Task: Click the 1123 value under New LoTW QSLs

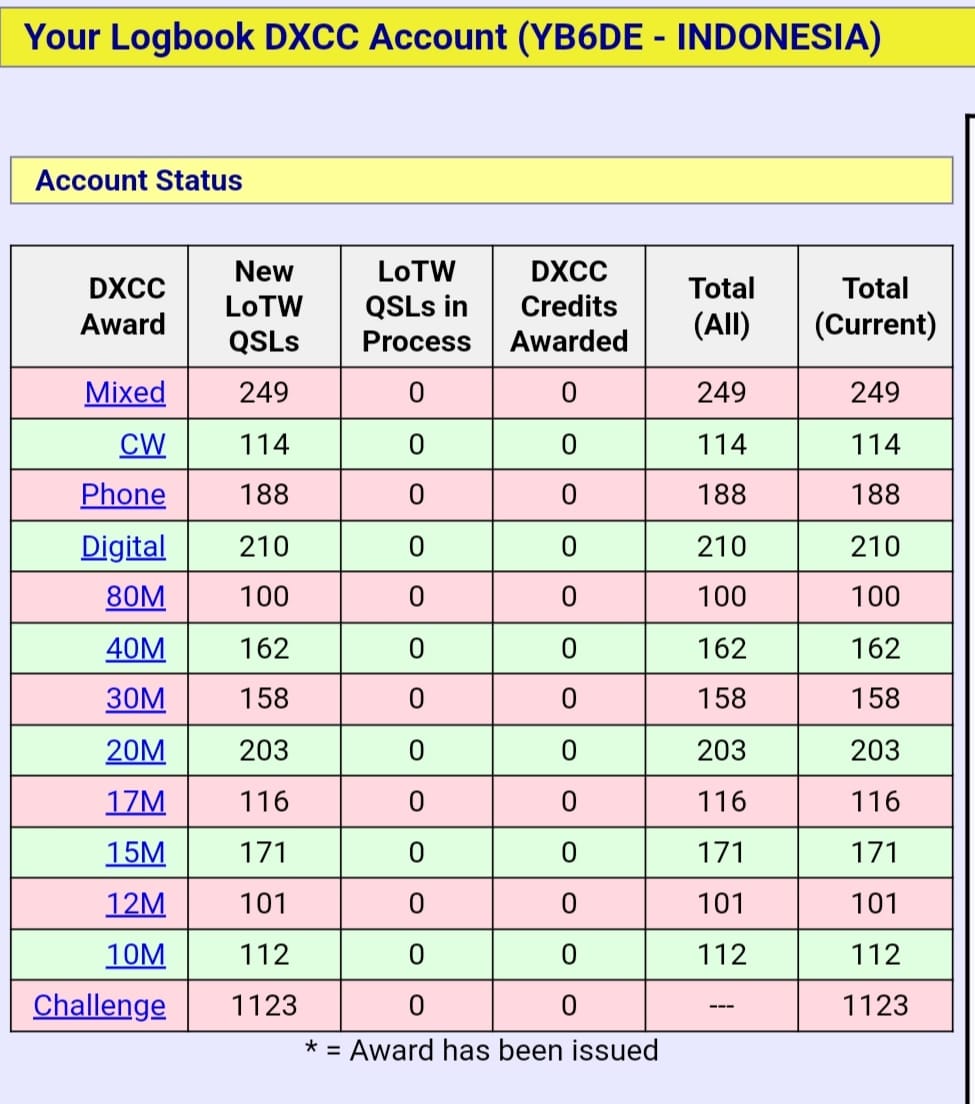Action: tap(264, 1005)
